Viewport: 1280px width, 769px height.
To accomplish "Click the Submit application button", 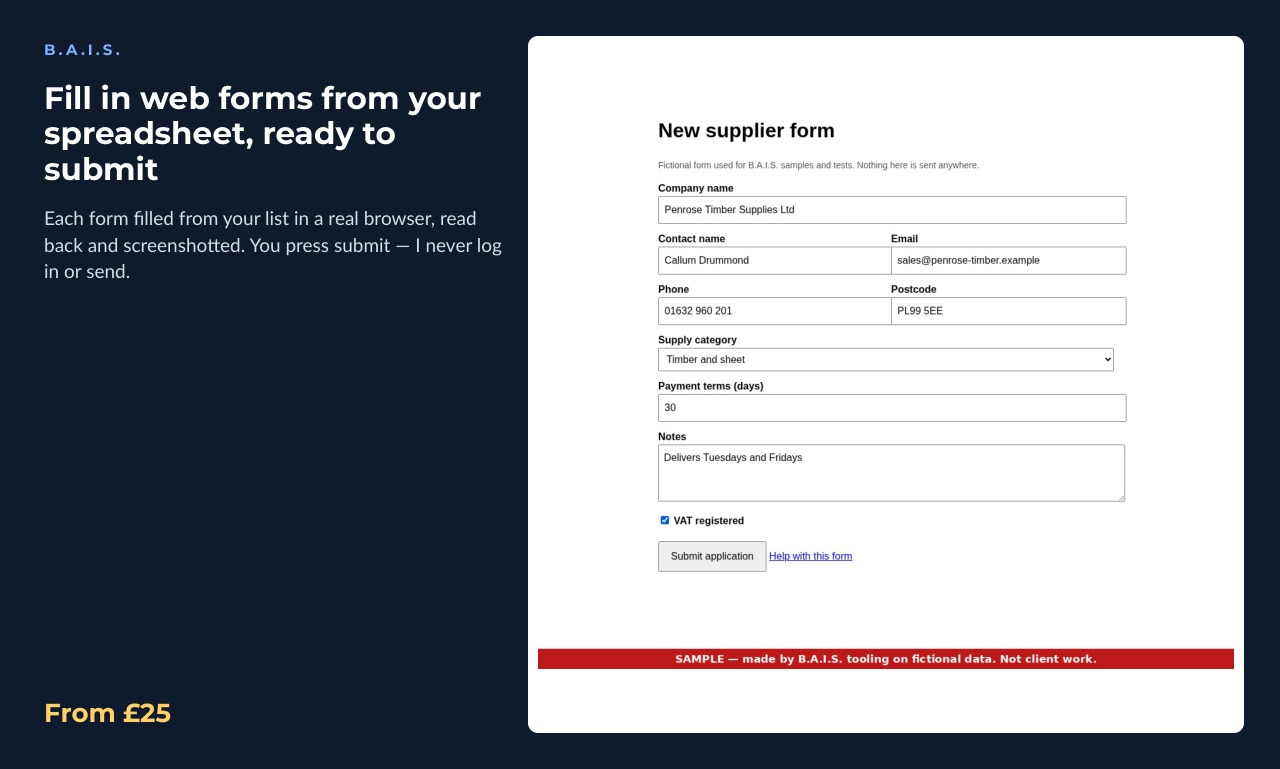I will [x=712, y=556].
